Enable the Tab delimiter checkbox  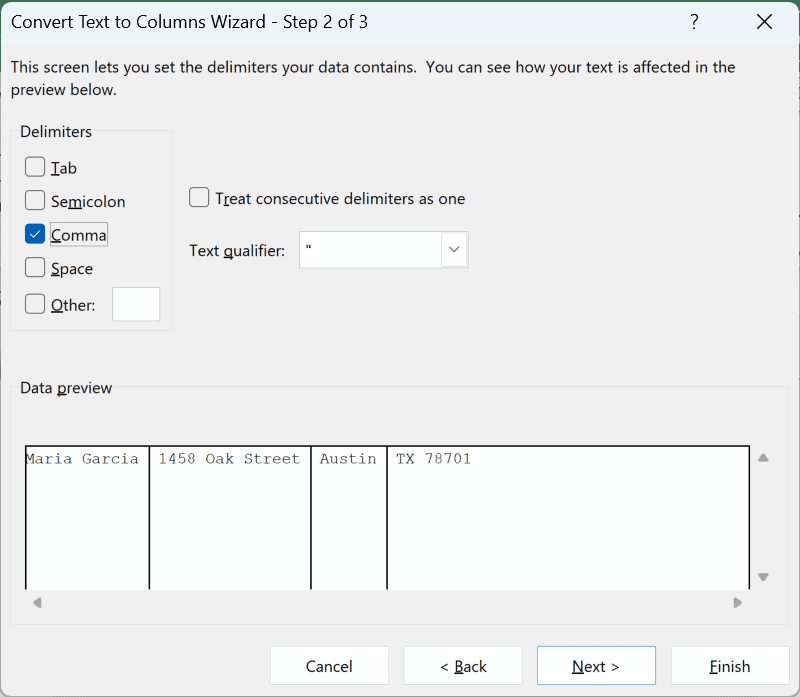35,167
